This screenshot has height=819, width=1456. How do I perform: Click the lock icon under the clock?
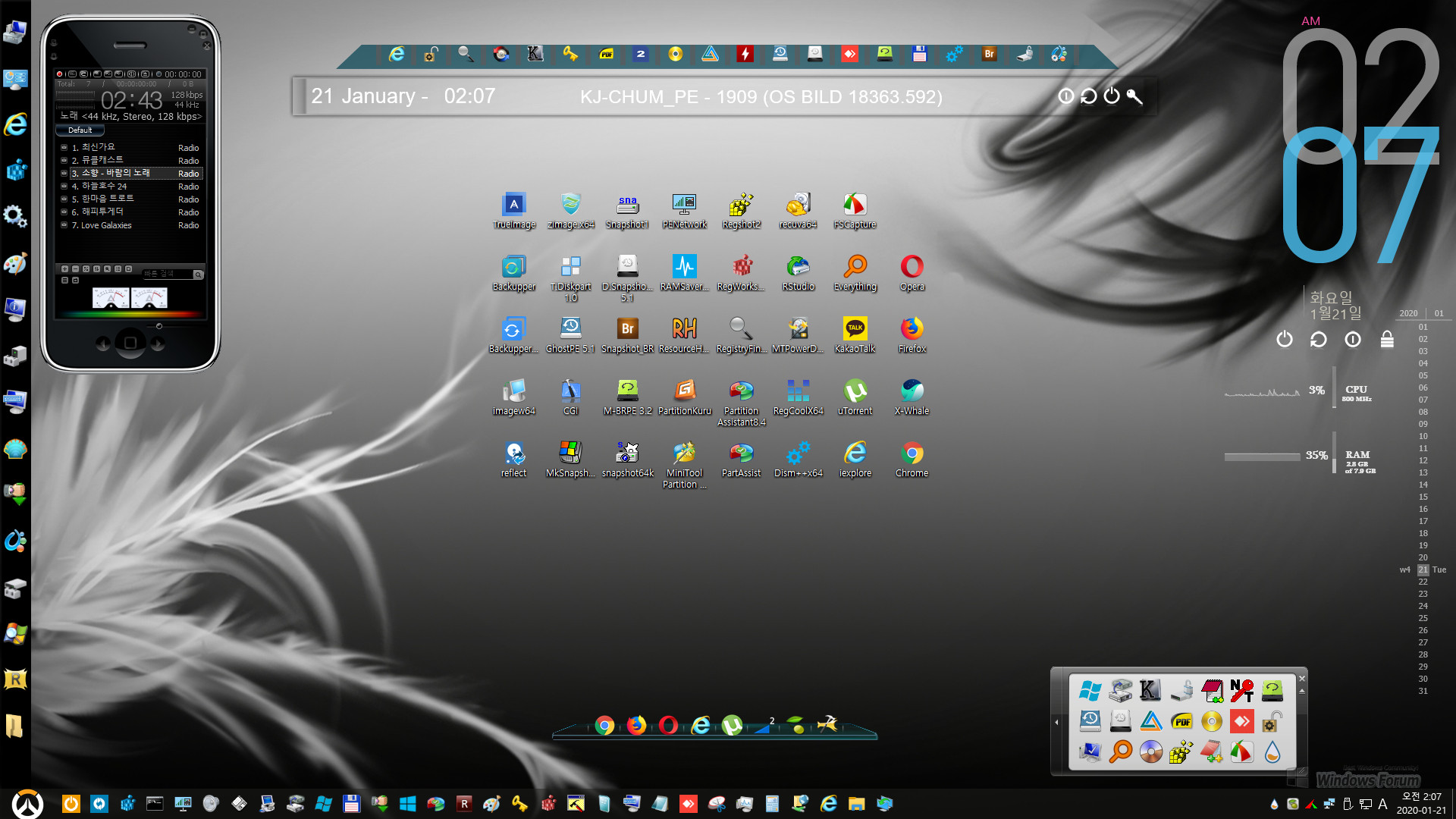[1387, 339]
